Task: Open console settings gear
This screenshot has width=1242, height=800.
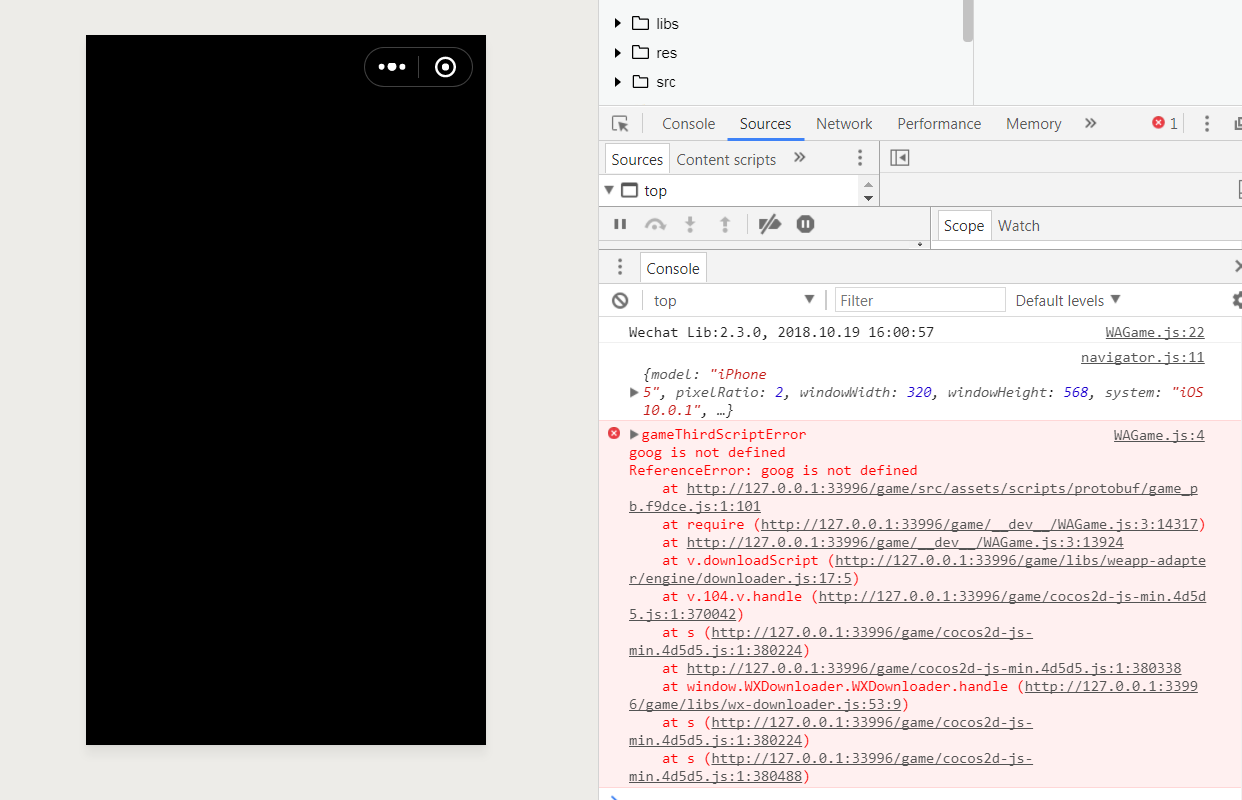Action: (1237, 300)
